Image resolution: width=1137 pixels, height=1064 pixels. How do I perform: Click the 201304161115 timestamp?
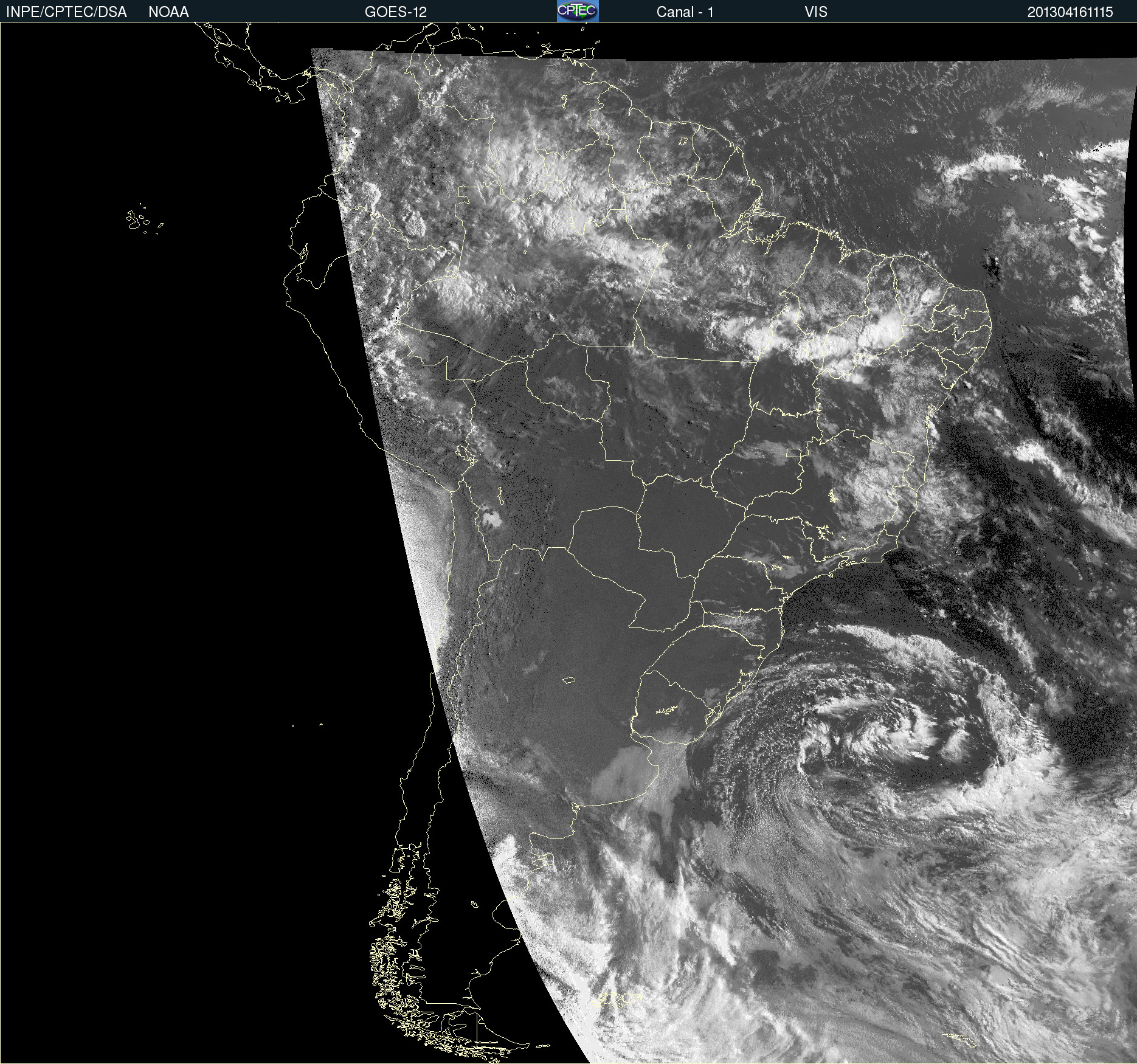click(x=1070, y=12)
